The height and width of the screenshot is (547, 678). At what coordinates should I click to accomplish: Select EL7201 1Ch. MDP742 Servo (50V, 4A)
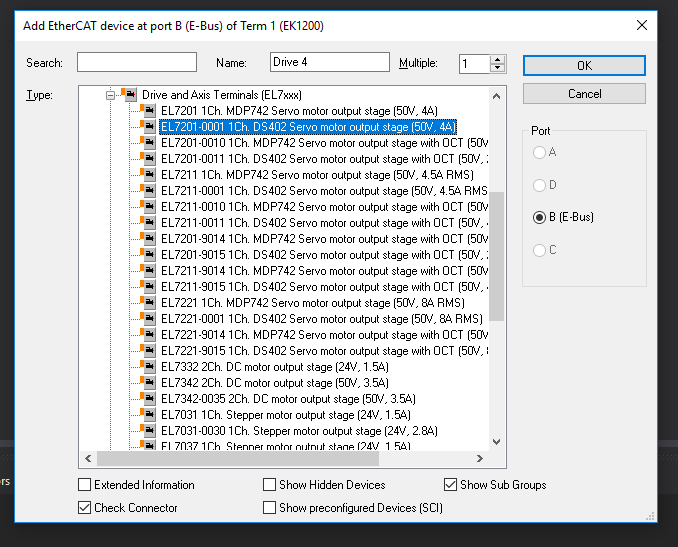point(299,111)
